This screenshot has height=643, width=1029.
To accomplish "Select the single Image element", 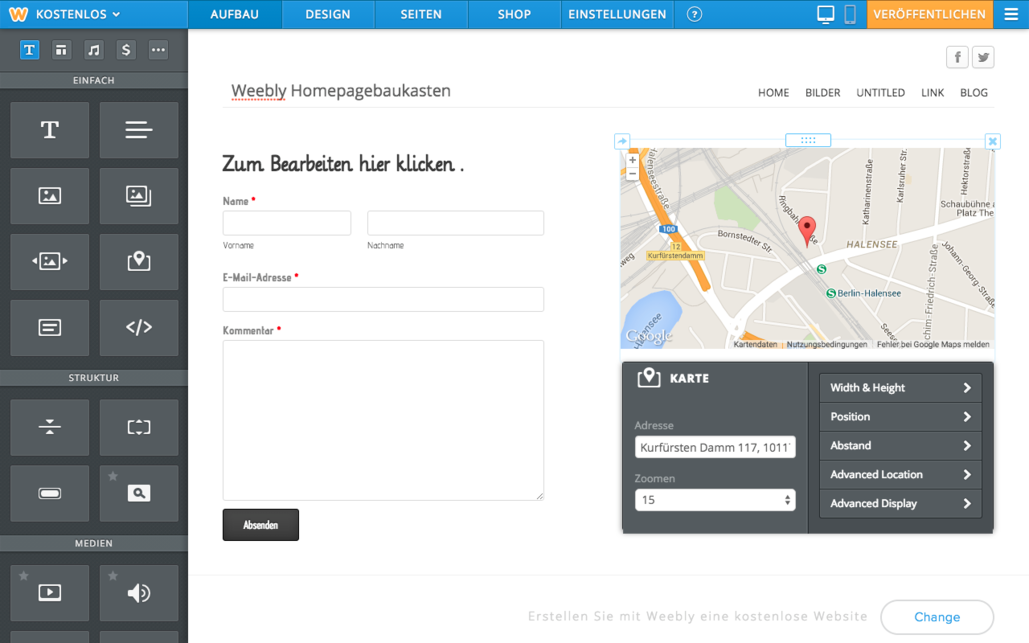I will click(50, 196).
